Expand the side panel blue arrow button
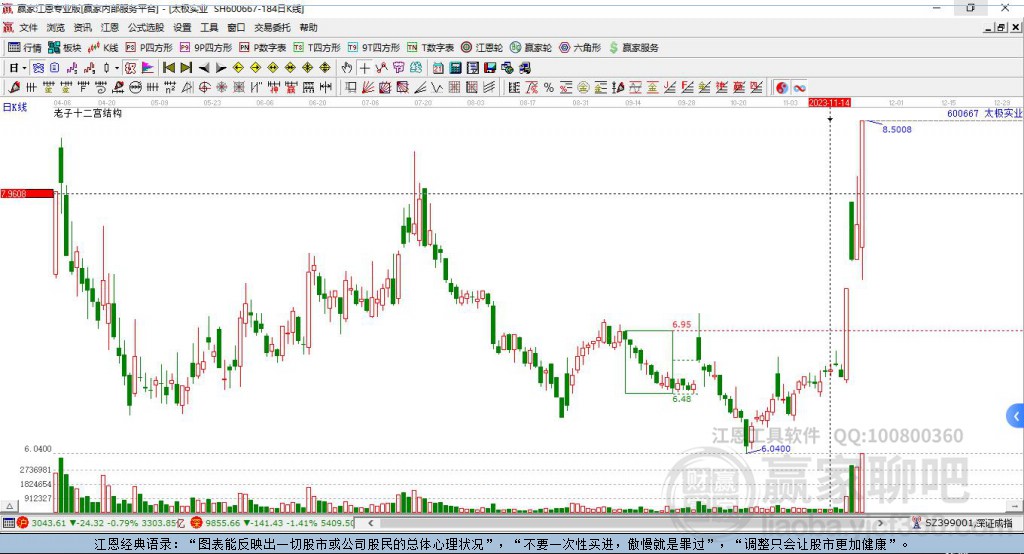The image size is (1024, 554). 1016,416
